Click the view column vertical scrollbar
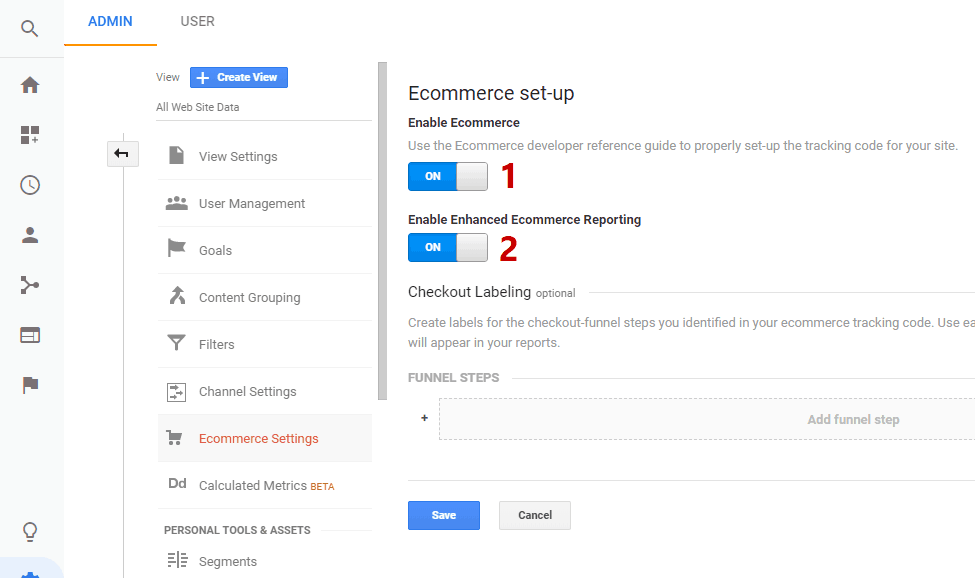The image size is (975, 578). (382, 231)
